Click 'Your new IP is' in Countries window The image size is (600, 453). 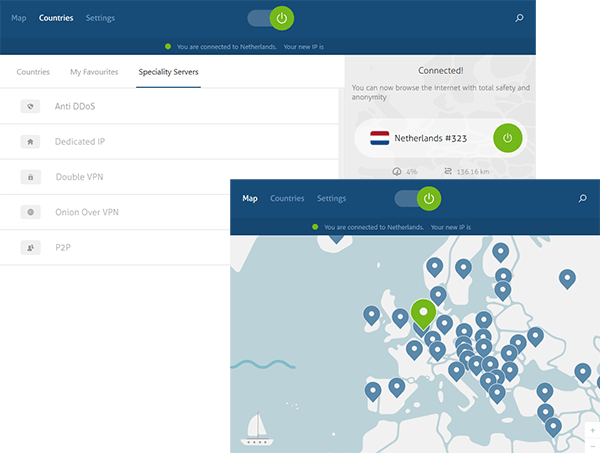click(303, 47)
